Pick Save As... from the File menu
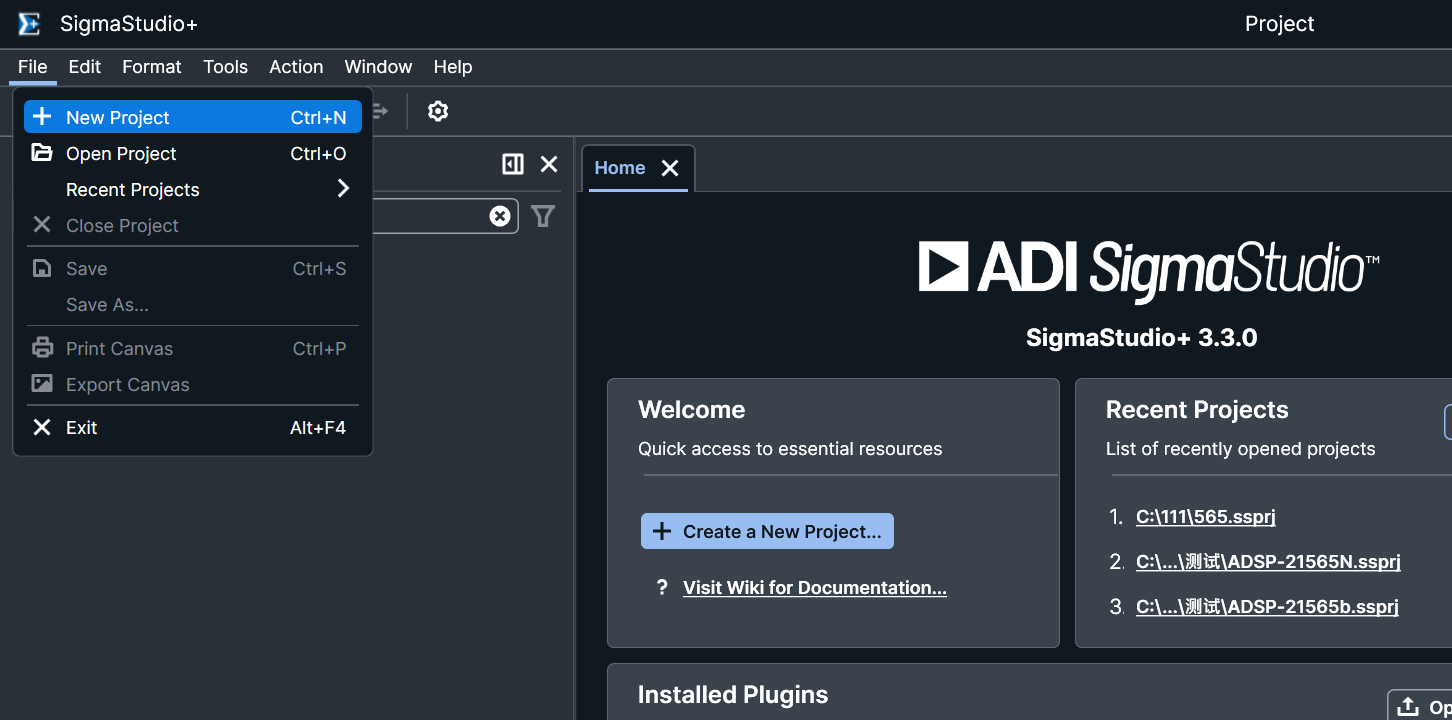The height and width of the screenshot is (720, 1452). tap(193, 305)
